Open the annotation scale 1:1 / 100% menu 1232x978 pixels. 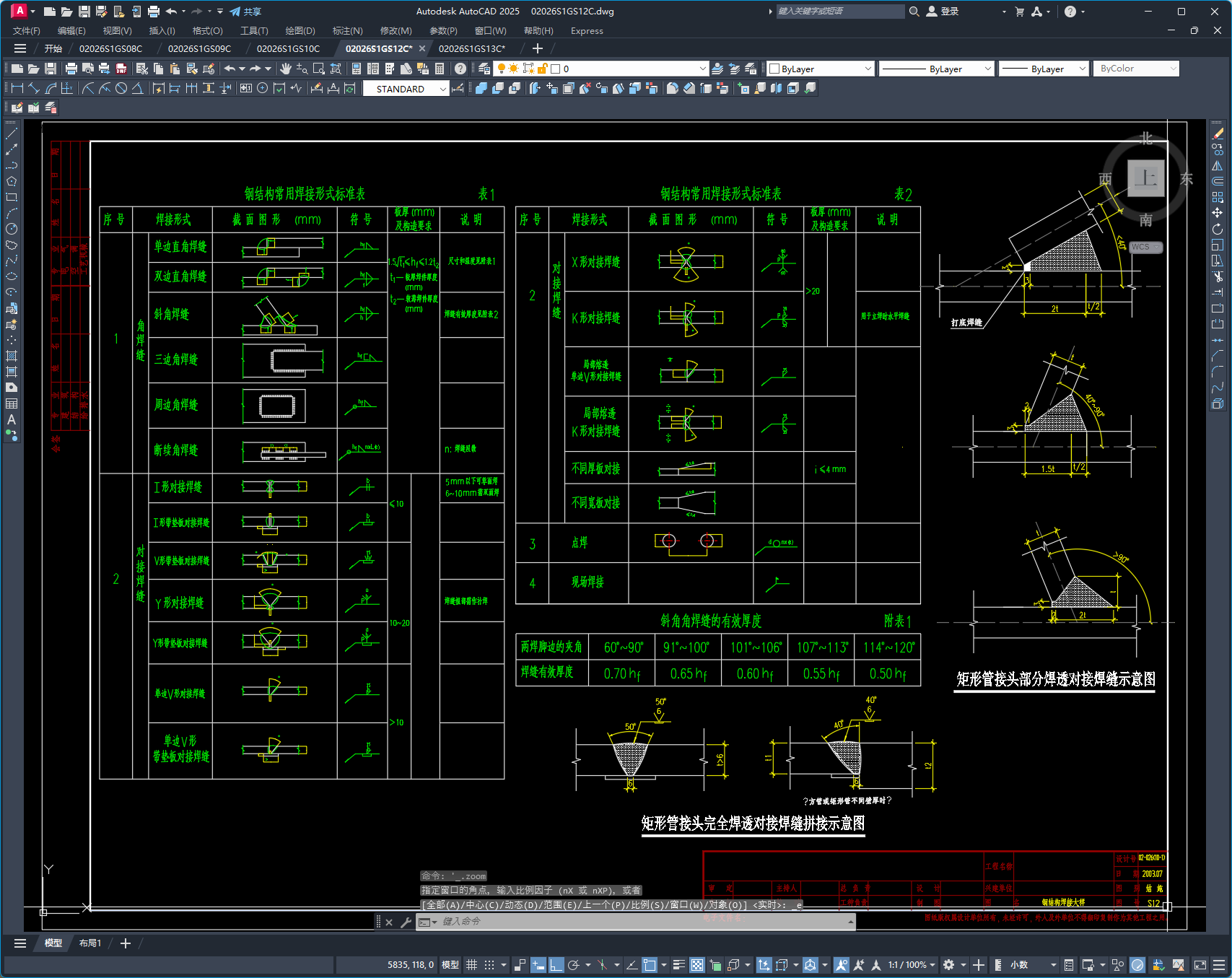pyautogui.click(x=912, y=965)
